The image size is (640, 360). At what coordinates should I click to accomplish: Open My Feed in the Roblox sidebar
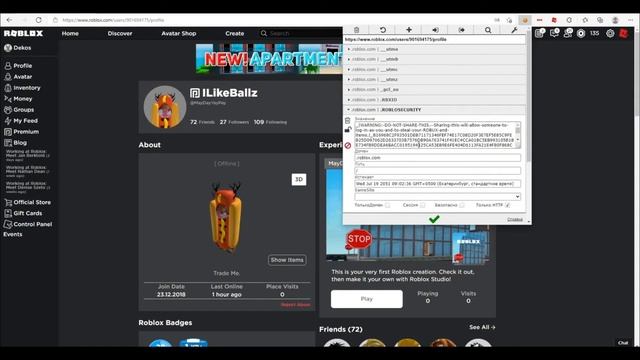tap(21, 121)
